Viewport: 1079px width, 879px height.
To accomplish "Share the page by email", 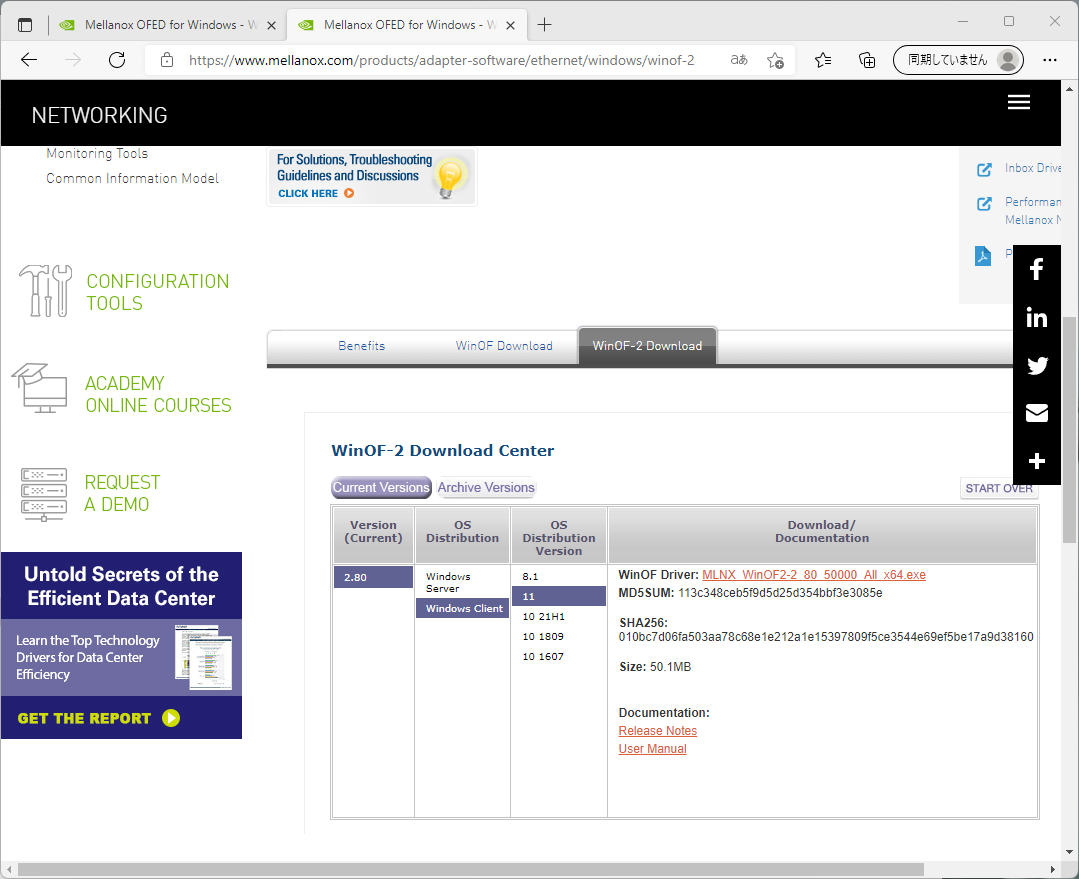I will [1037, 413].
